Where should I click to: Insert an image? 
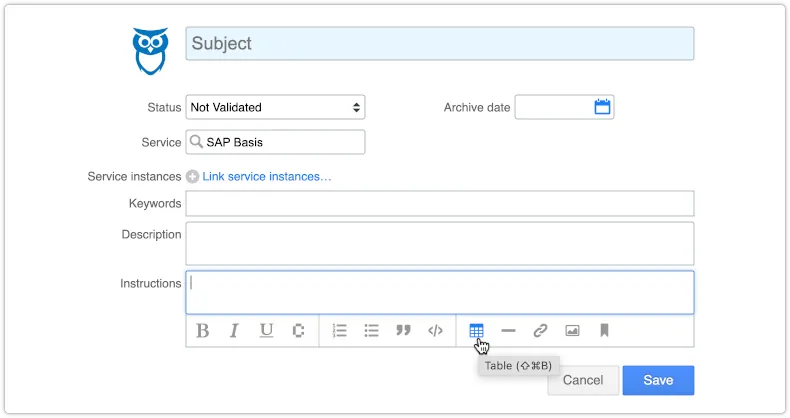tap(572, 331)
